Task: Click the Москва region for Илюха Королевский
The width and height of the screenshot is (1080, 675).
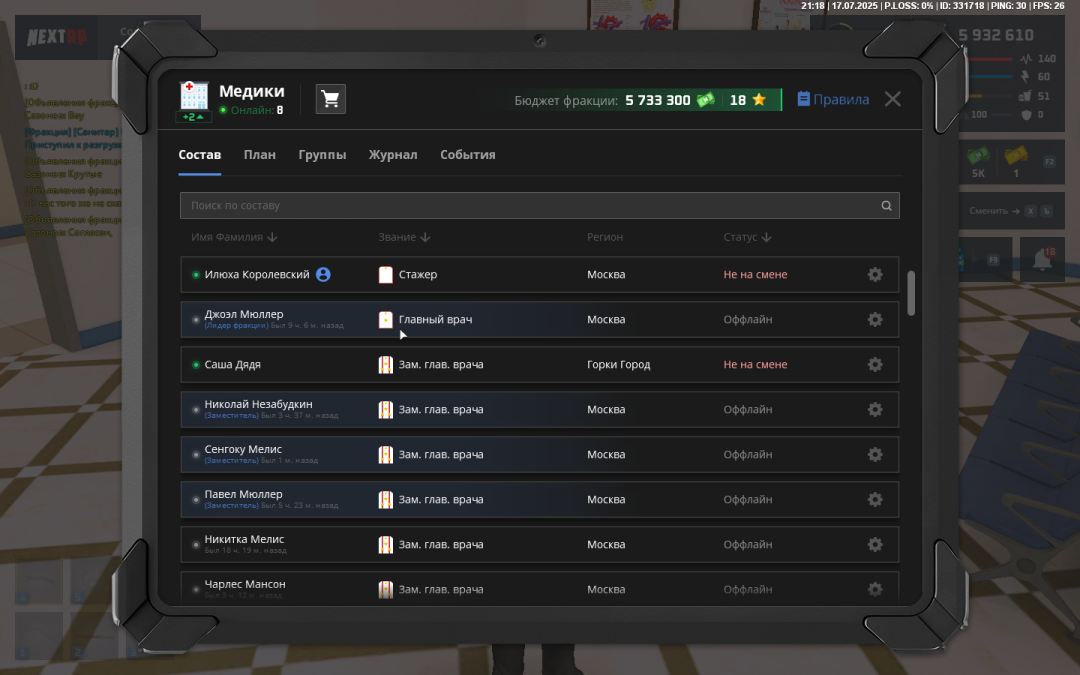Action: tap(606, 274)
